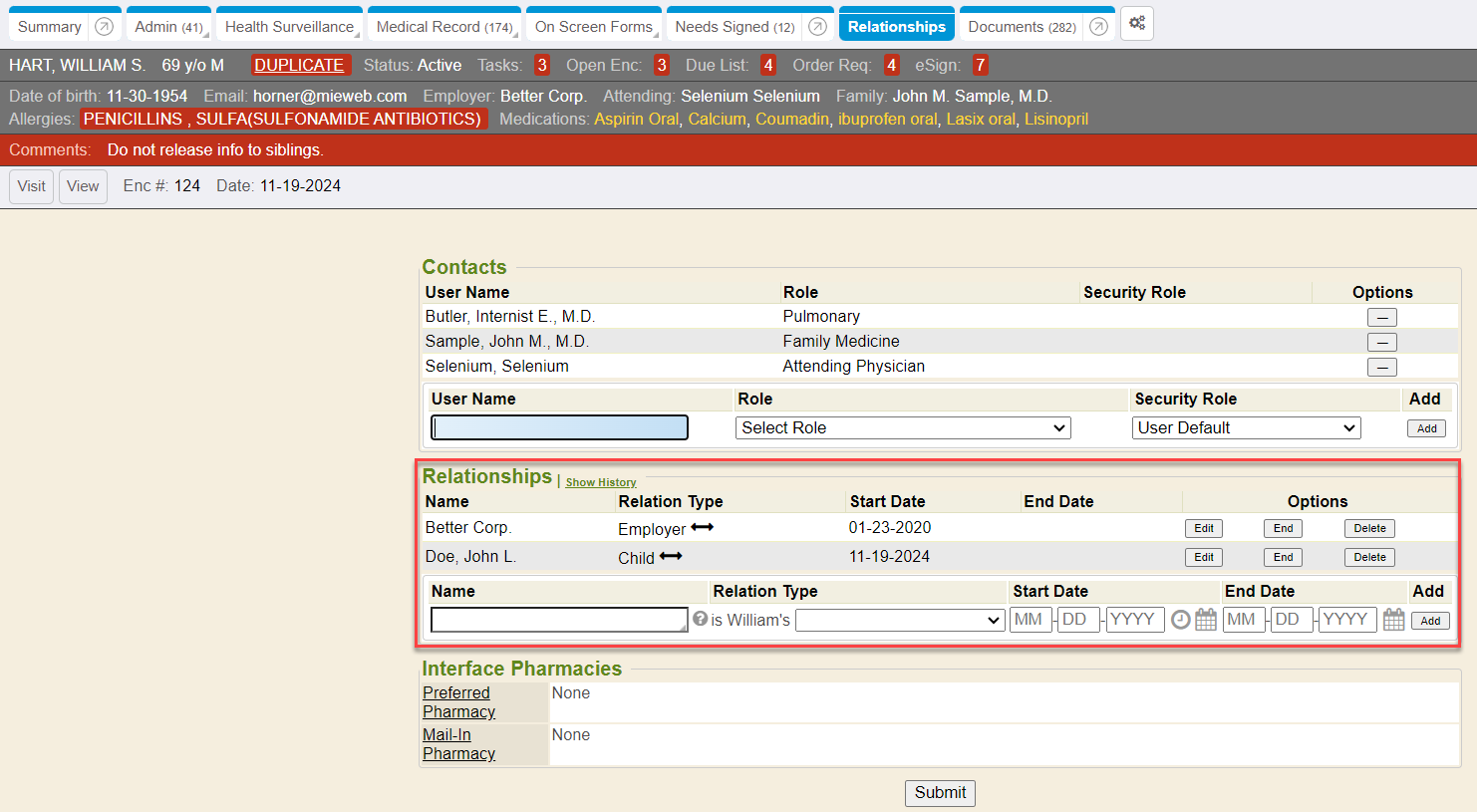Click the question mark help icon by Name field
The image size is (1477, 812).
[700, 619]
